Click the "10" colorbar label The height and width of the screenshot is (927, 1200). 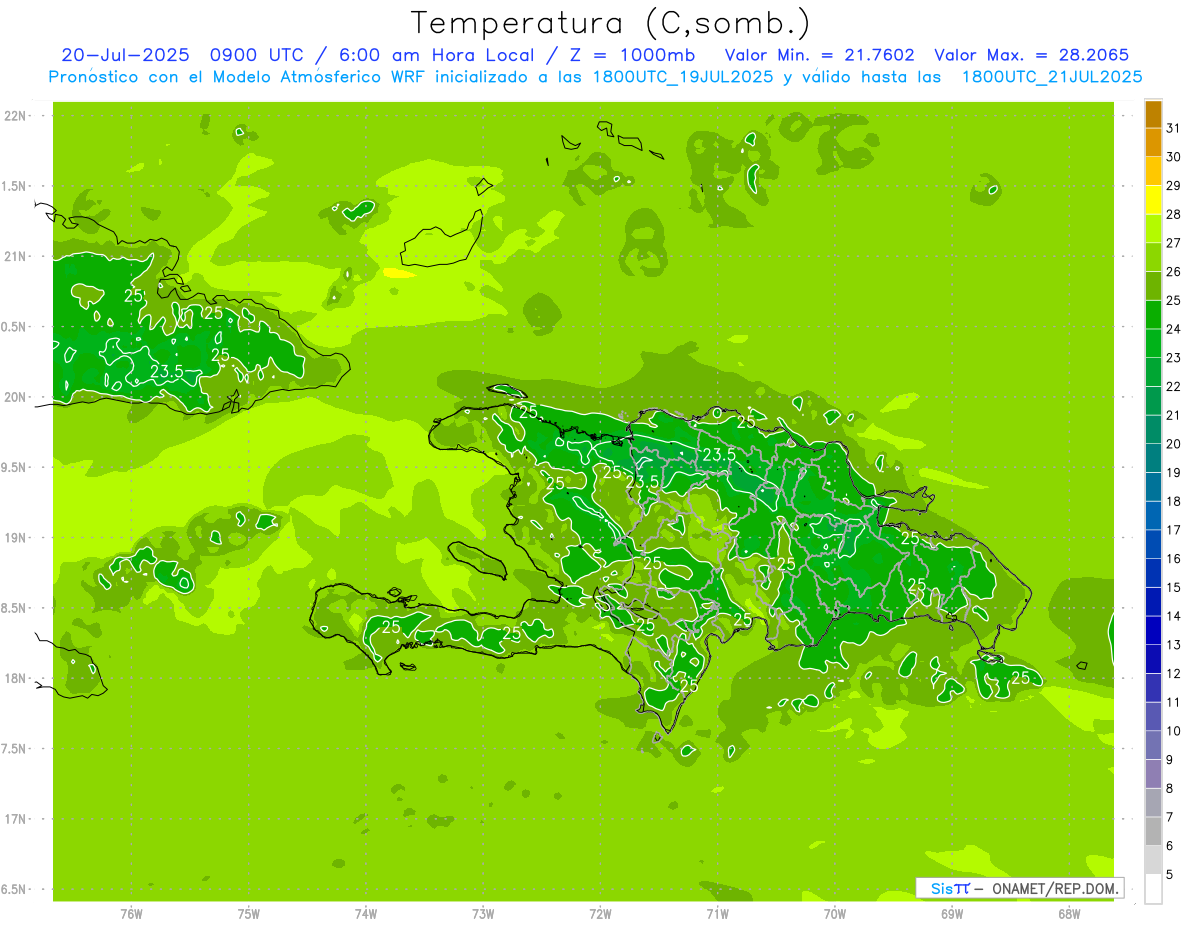coord(1173,731)
